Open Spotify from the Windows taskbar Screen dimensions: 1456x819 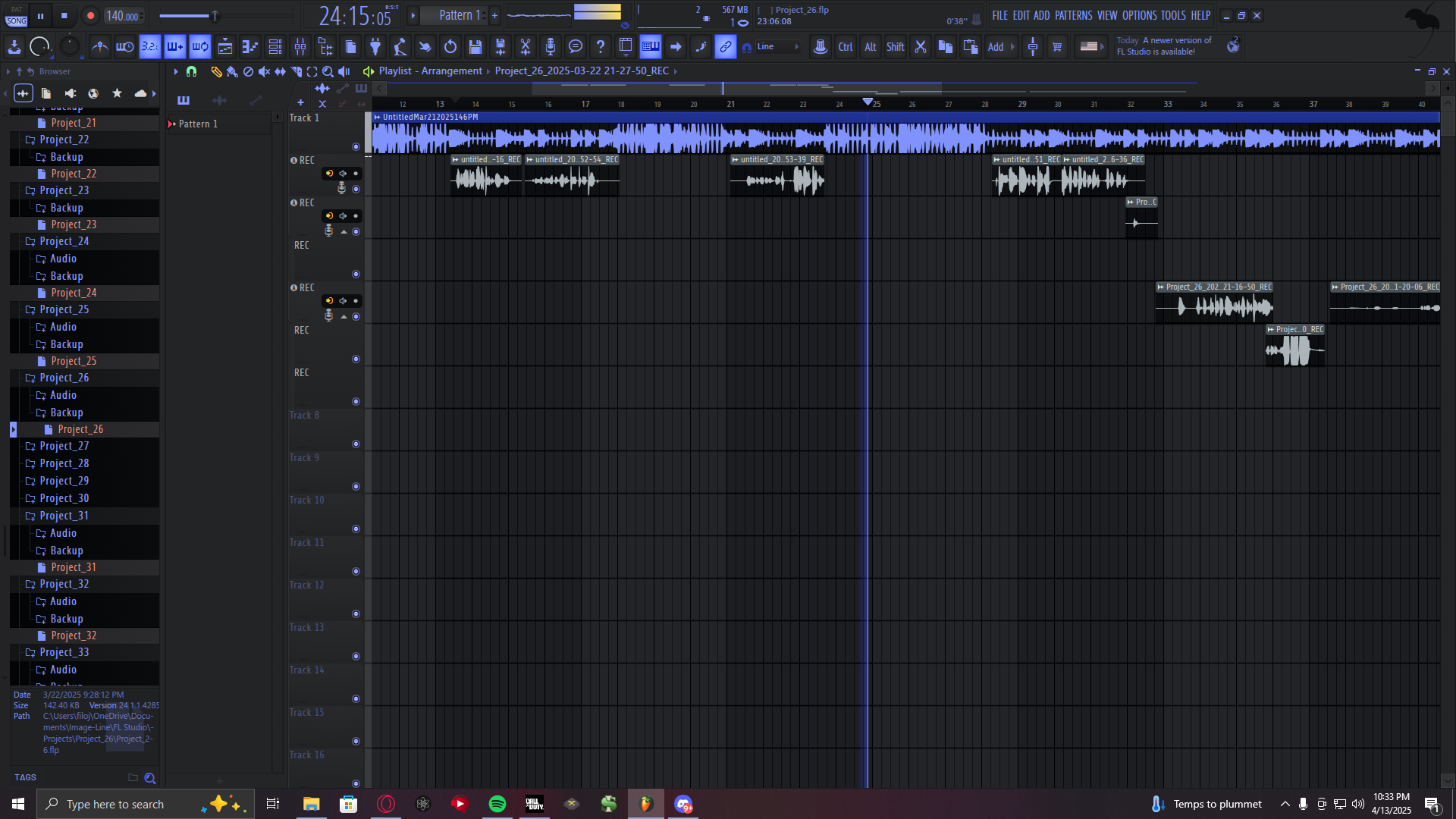pos(497,804)
